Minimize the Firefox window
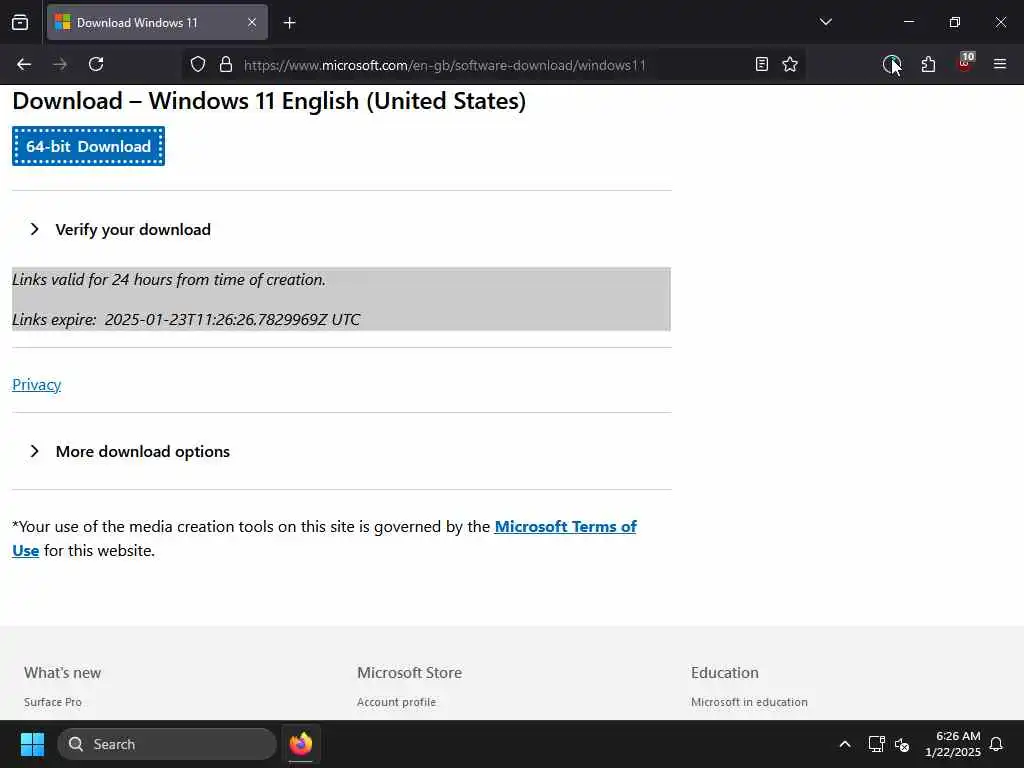The image size is (1024, 768). tap(908, 22)
